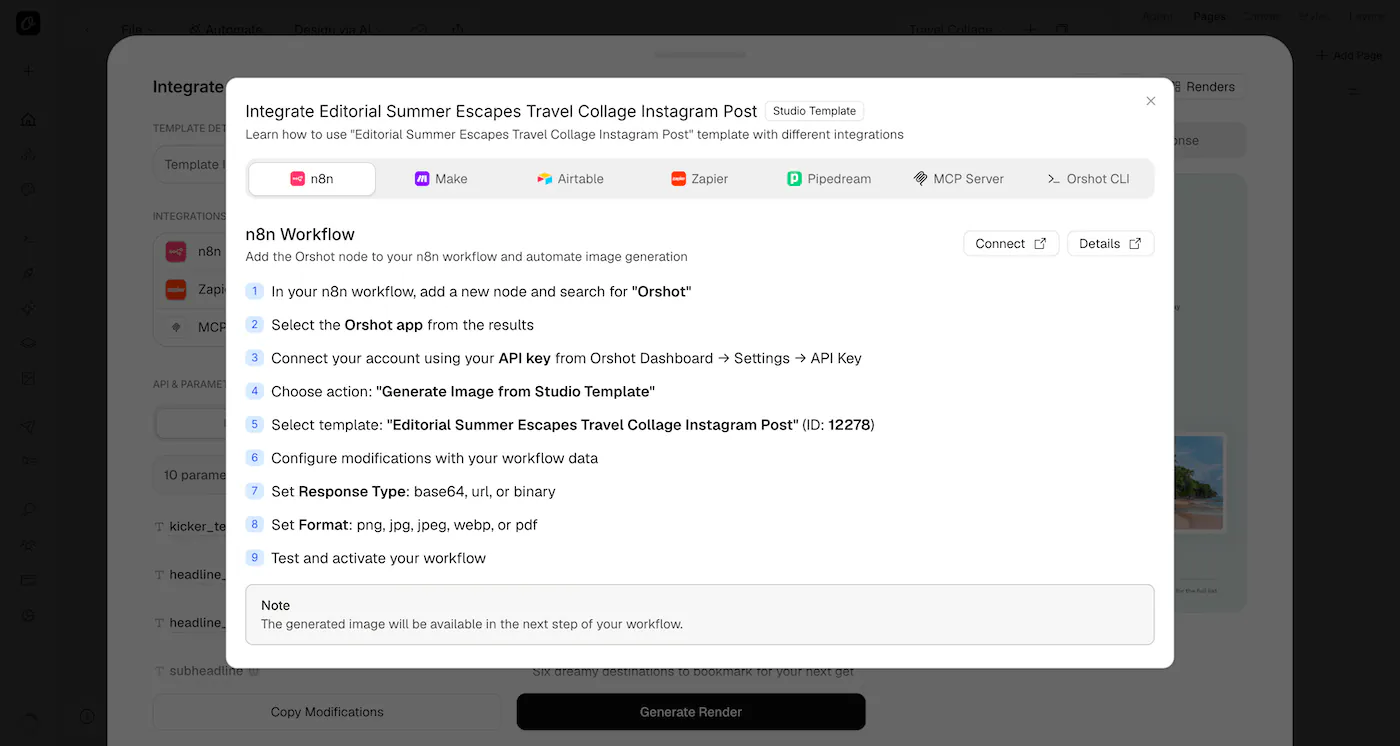
Task: Select the kicker_te parameter row
Action: [190, 526]
